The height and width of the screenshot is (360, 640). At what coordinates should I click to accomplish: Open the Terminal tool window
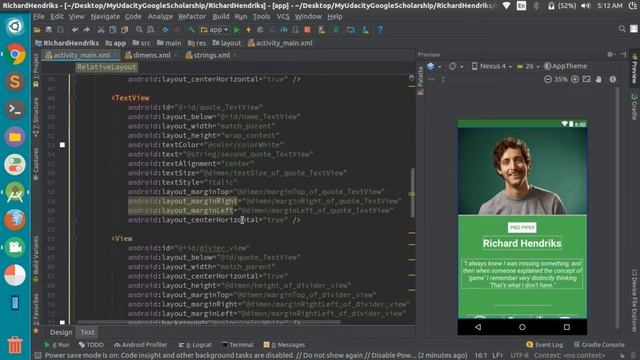tap(237, 345)
